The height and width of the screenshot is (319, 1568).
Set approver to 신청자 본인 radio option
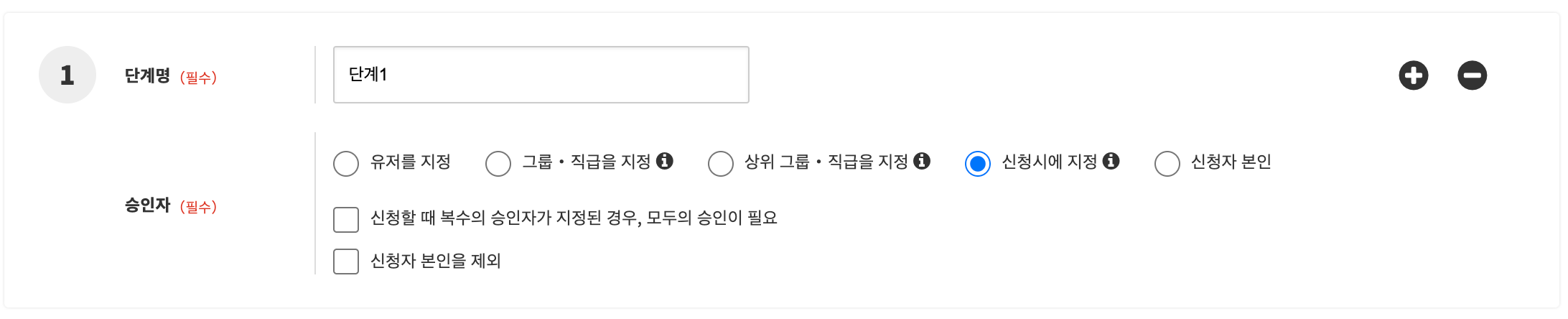pos(1167,163)
